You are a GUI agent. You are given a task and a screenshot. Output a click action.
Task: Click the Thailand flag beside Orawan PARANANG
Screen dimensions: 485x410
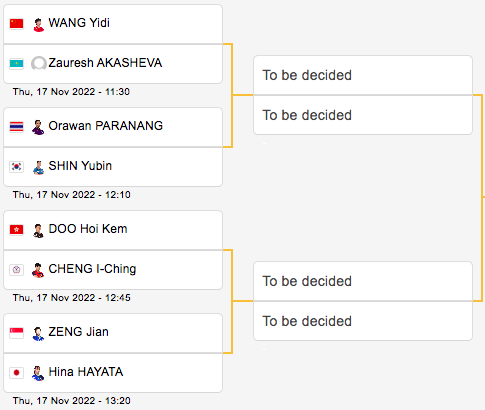coord(16,127)
